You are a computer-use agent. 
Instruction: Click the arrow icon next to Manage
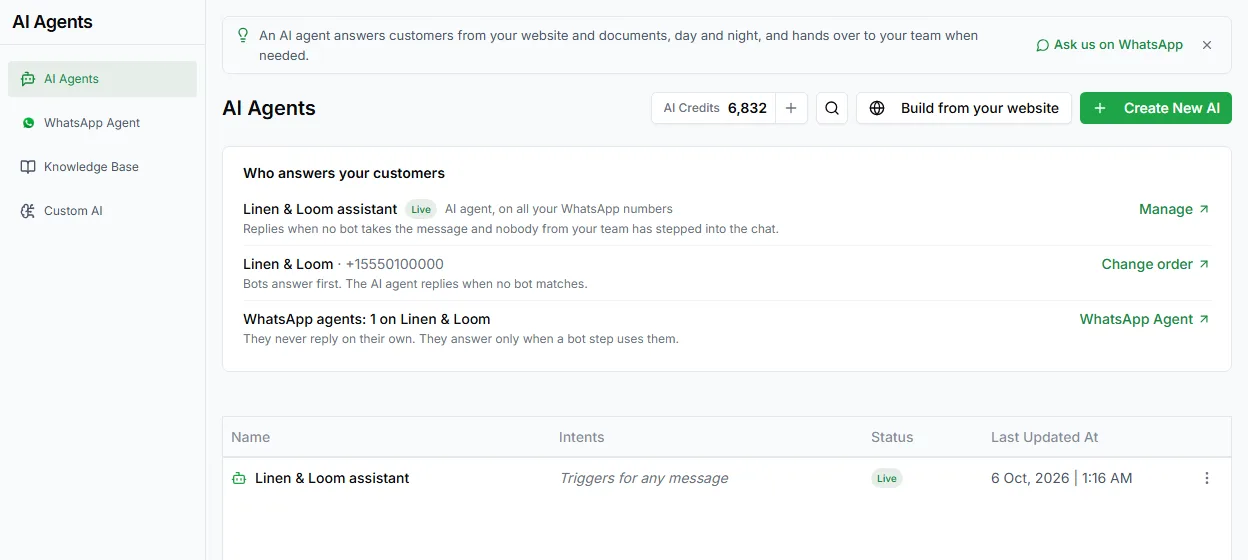point(1204,209)
